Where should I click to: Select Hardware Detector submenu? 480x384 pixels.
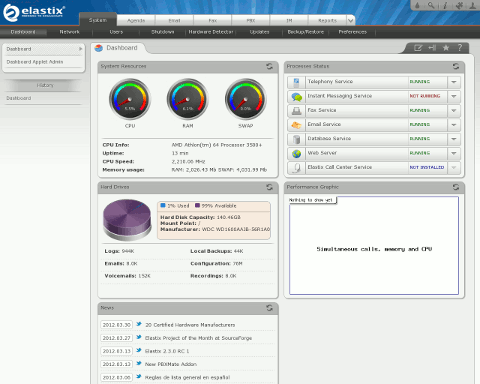click(x=211, y=32)
